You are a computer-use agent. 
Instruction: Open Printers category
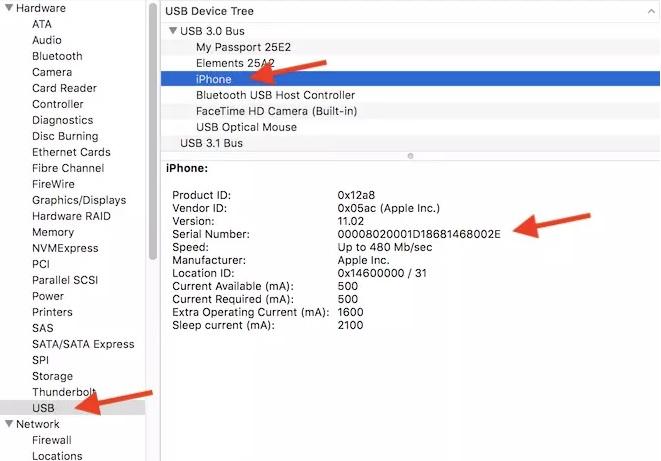point(52,312)
